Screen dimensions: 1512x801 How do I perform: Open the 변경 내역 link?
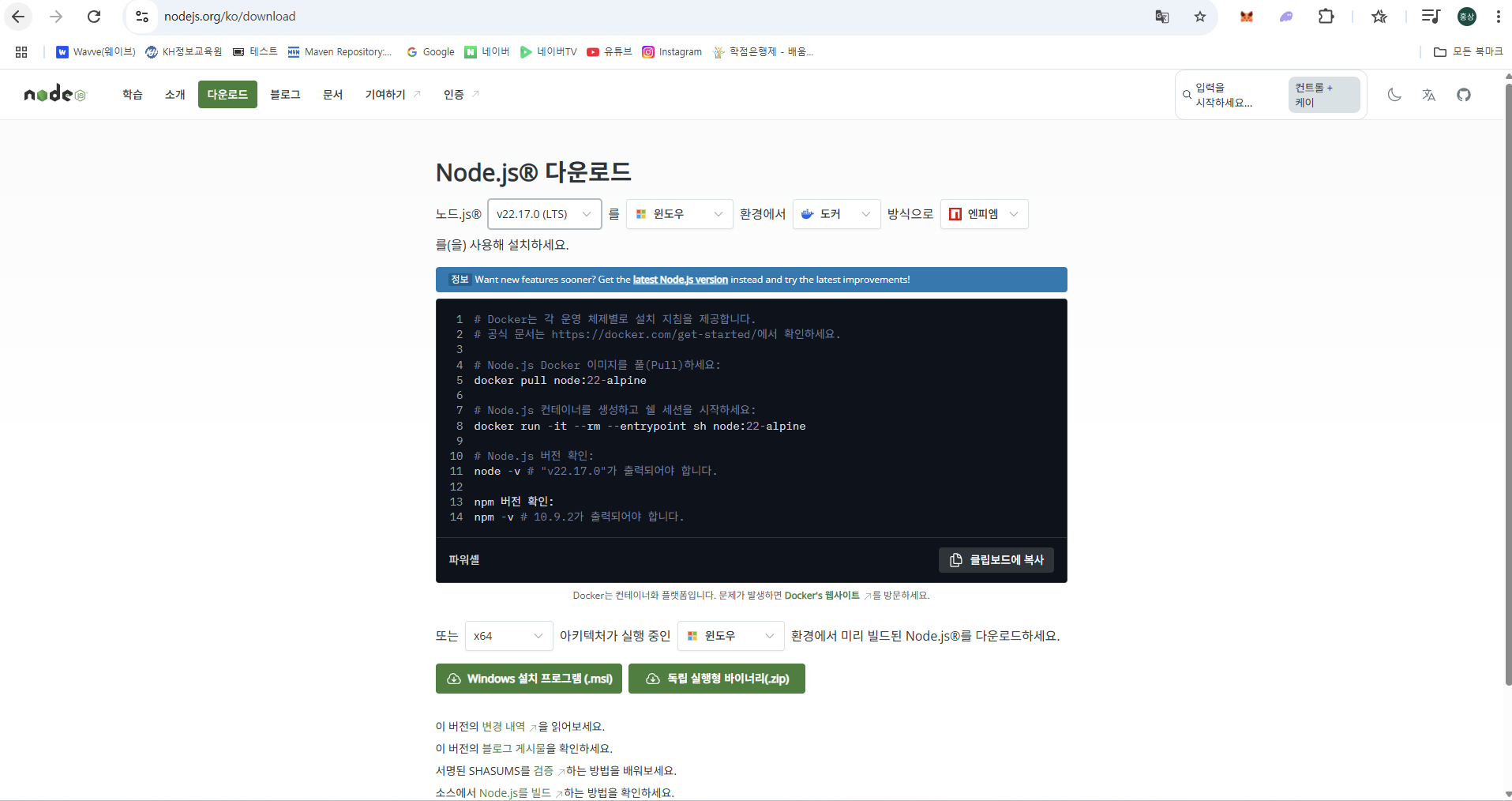point(504,727)
